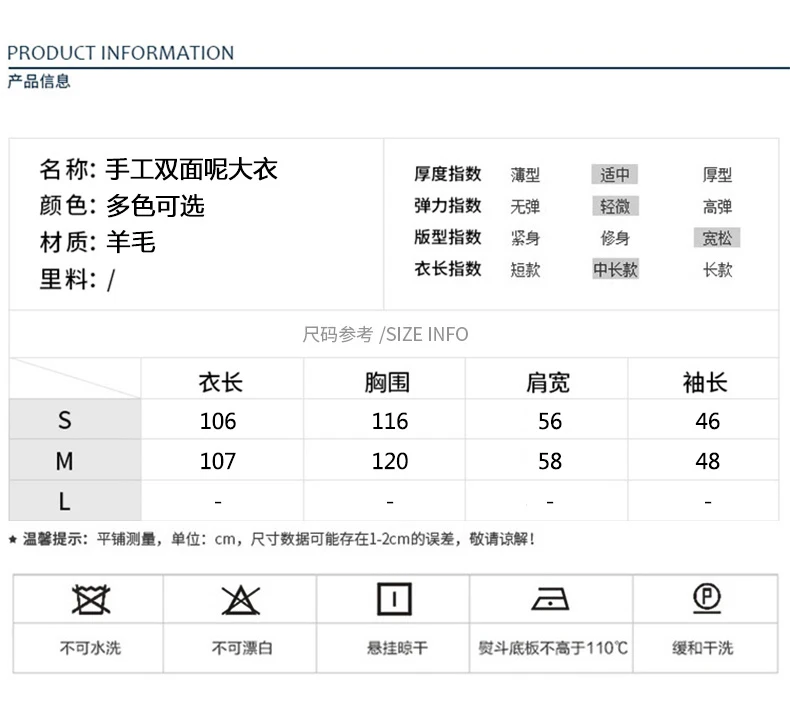This screenshot has width=790, height=718.
Task: Click the 衣长指数 row label
Action: 448,269
